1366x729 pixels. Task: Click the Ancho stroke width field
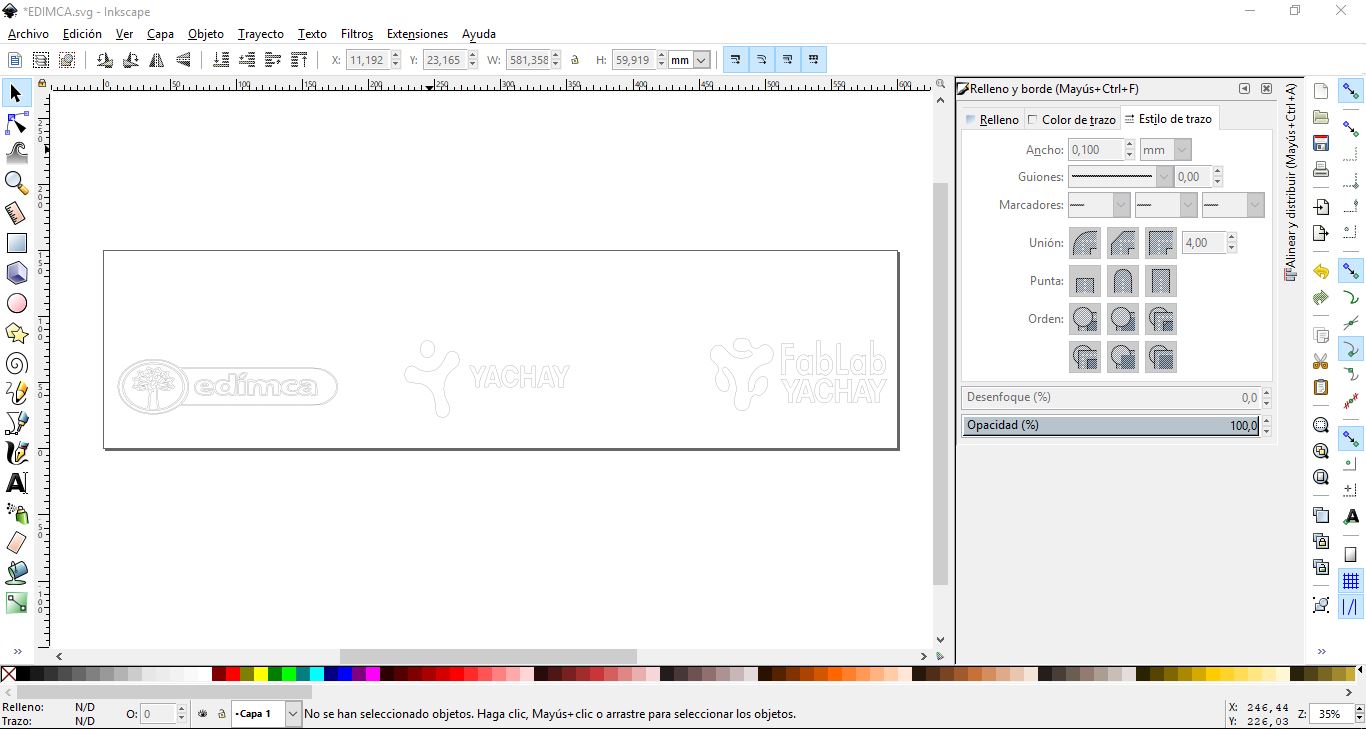click(x=1095, y=150)
